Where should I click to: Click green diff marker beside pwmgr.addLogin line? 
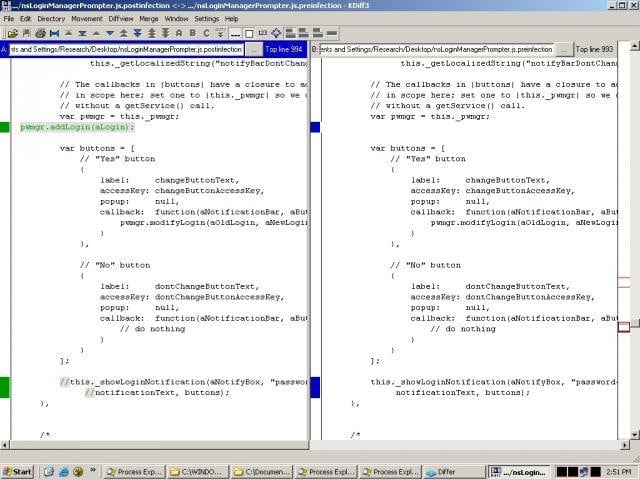point(4,127)
